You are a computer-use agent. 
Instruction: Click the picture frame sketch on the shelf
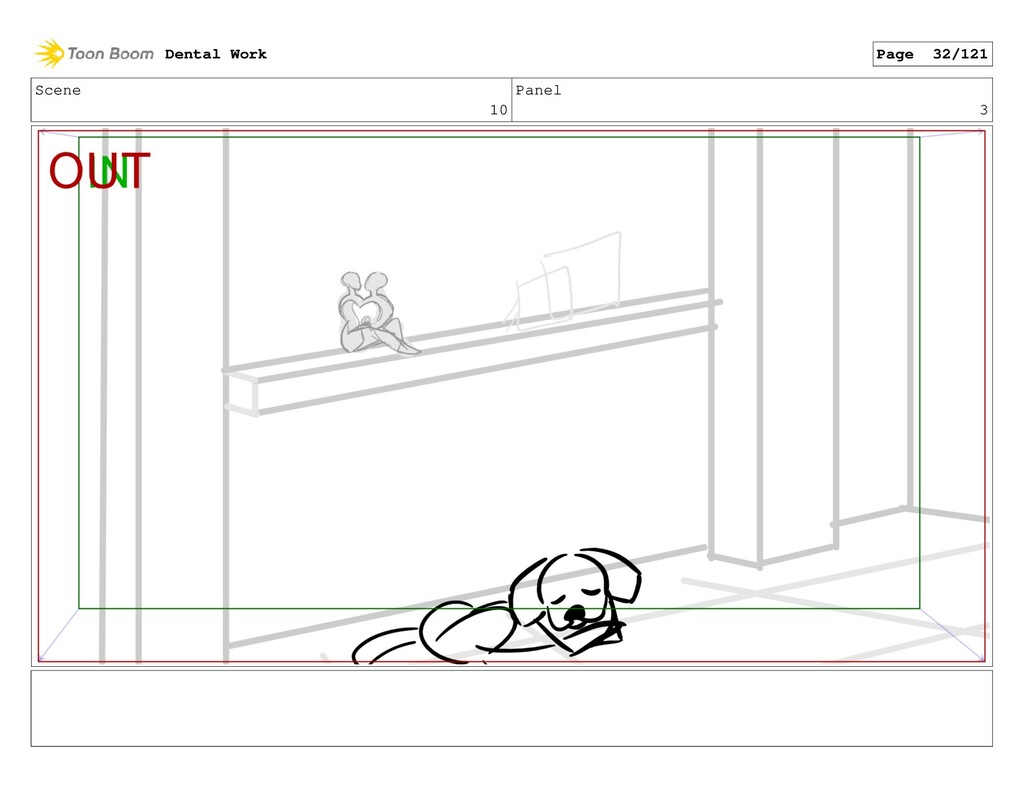[x=563, y=282]
